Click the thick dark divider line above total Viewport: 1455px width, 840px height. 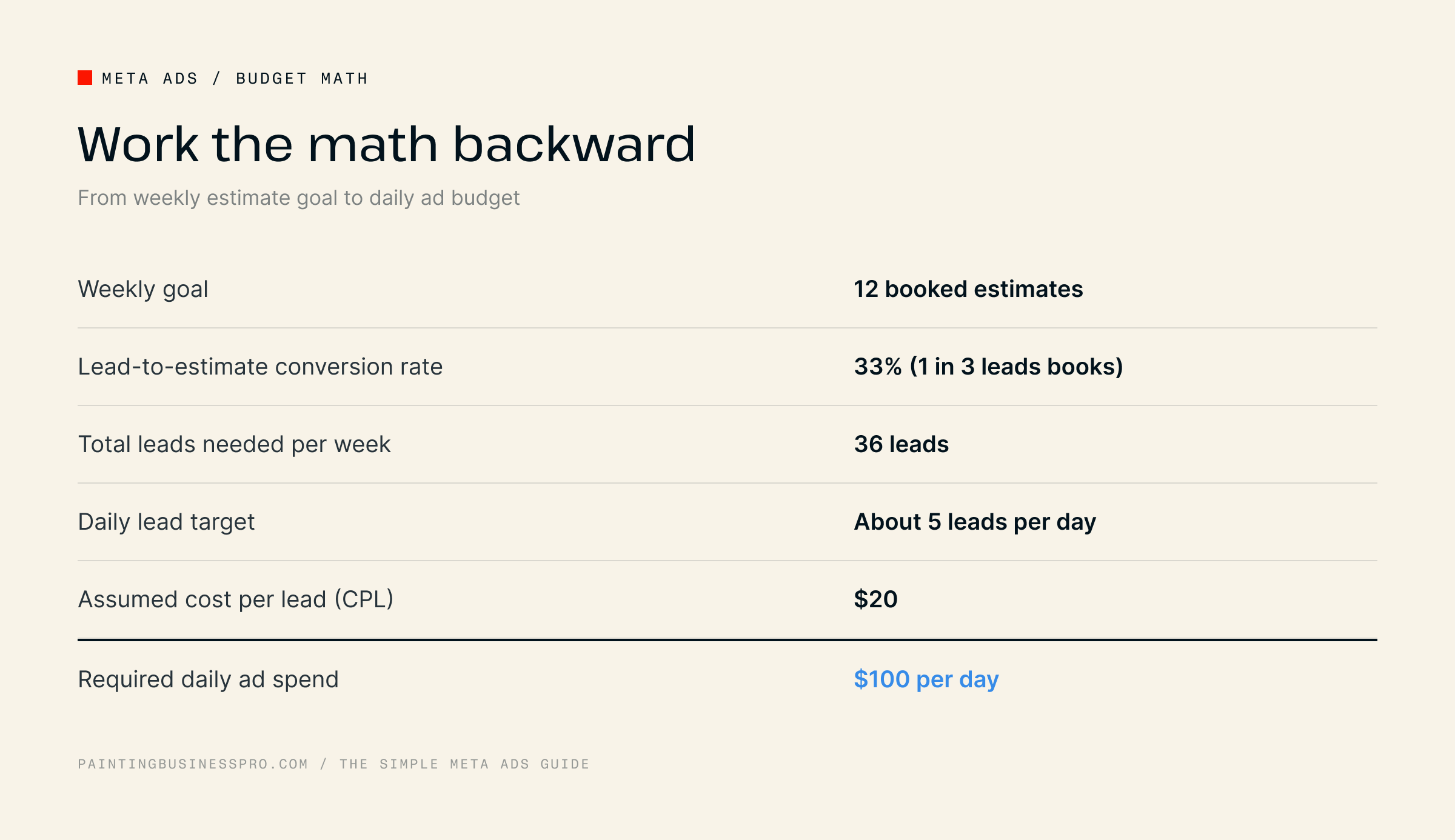(727, 639)
